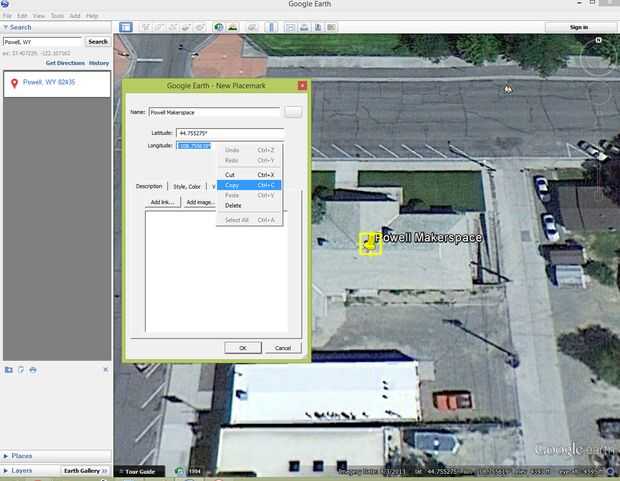The height and width of the screenshot is (481, 620).
Task: Choose Cut in the context menu
Action: pyautogui.click(x=249, y=175)
